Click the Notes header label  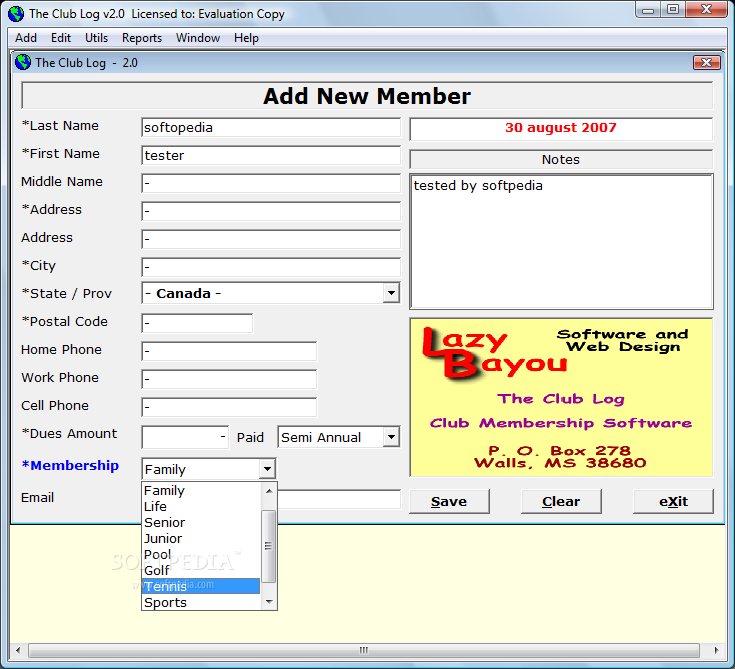click(561, 159)
